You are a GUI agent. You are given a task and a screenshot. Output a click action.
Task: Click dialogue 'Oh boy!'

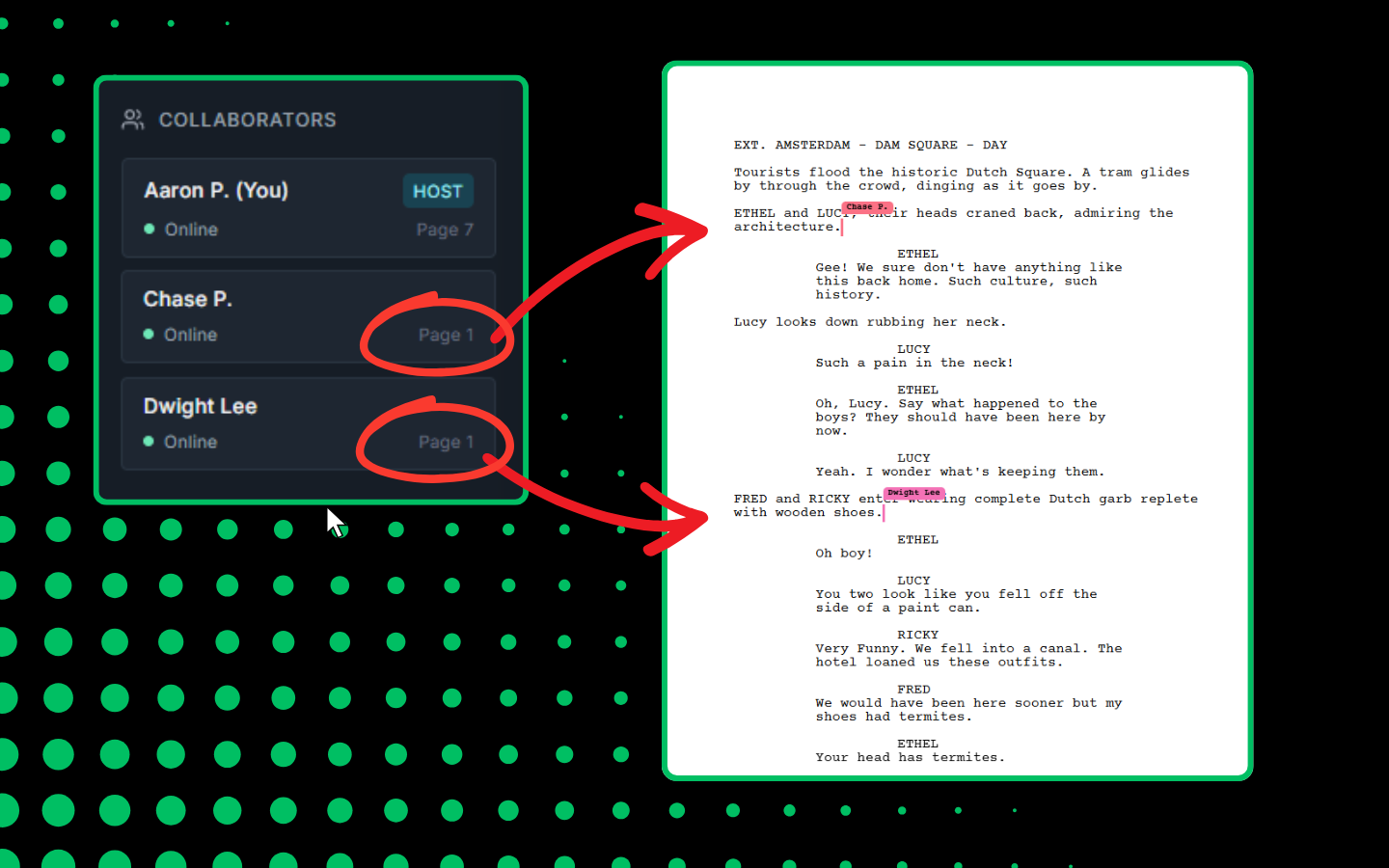(x=843, y=554)
